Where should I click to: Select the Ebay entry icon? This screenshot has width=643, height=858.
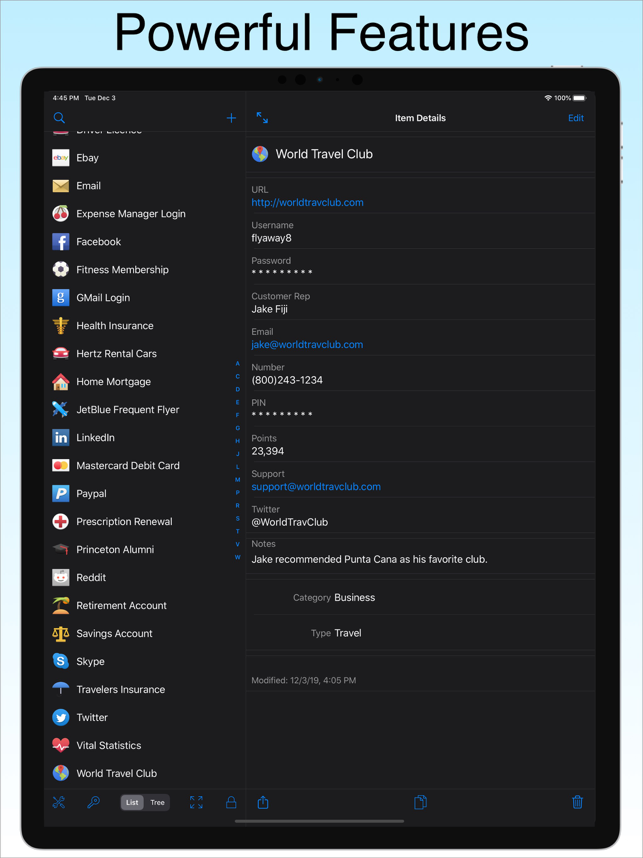pyautogui.click(x=61, y=158)
